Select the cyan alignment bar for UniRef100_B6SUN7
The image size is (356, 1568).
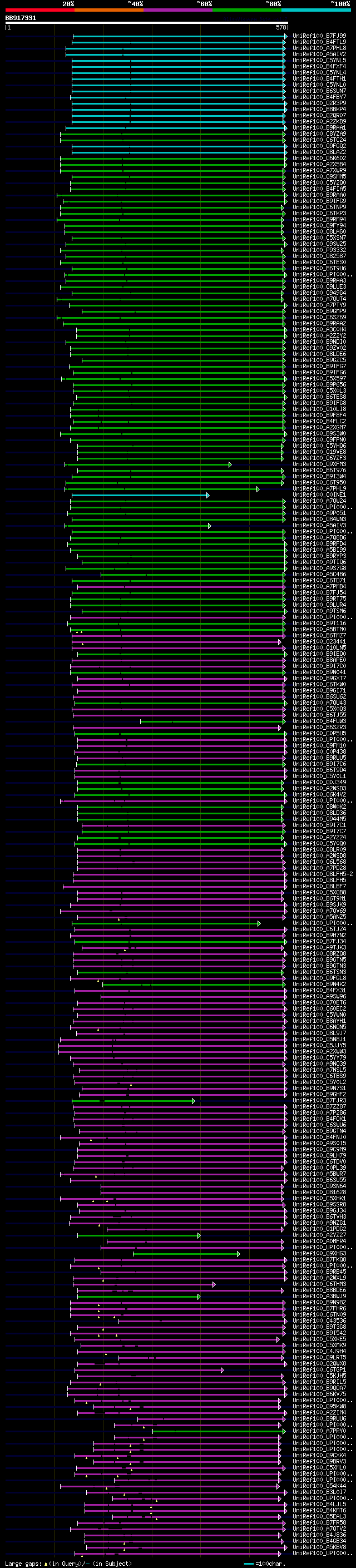click(x=179, y=91)
